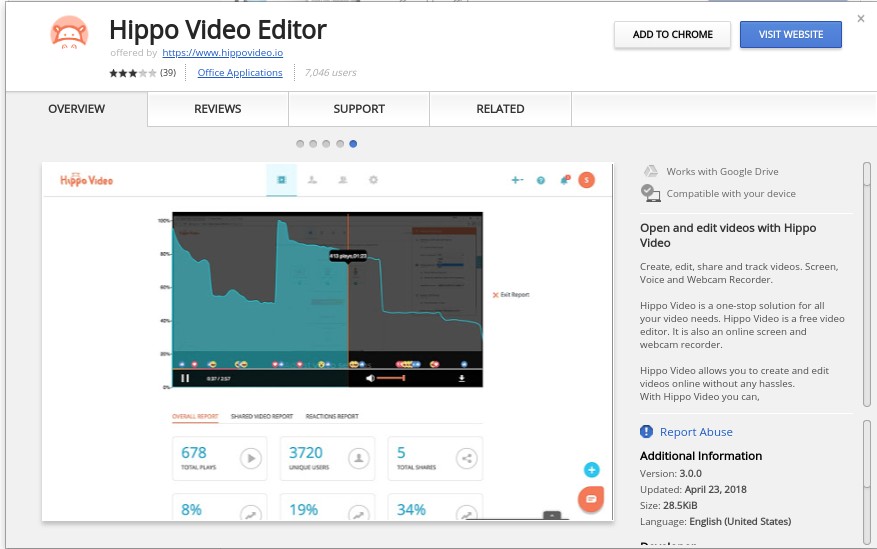Select the OVERALL REPORT tab in preview
The width and height of the screenshot is (877, 549).
195,417
